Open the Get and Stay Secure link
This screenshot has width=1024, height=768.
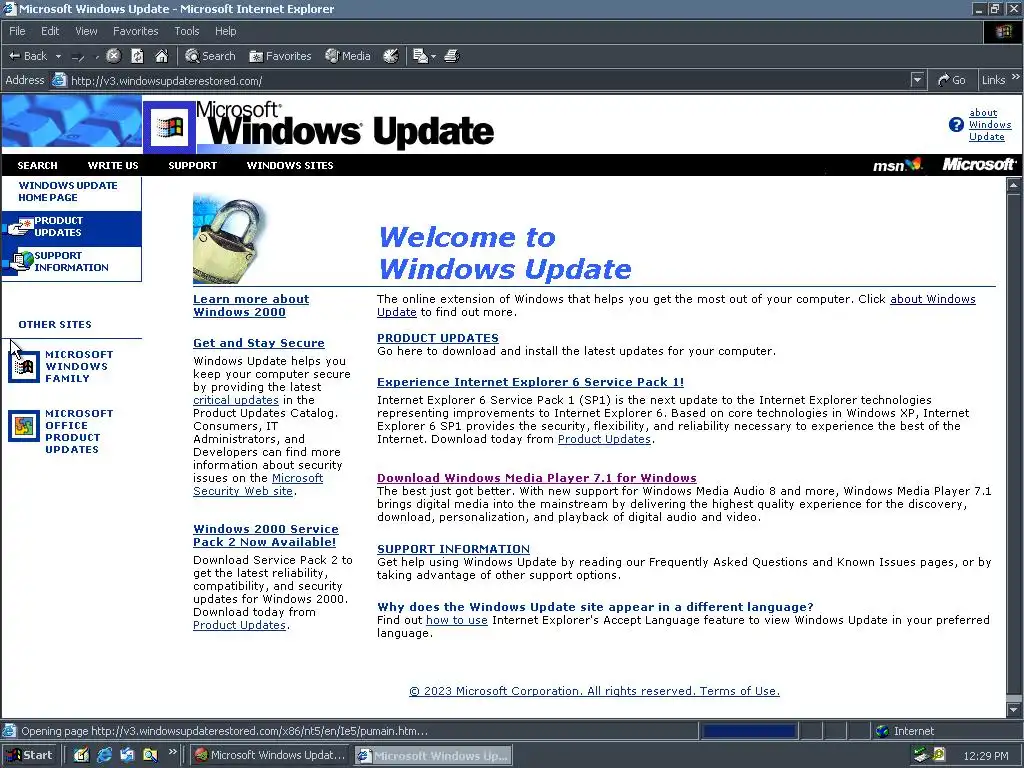click(259, 343)
